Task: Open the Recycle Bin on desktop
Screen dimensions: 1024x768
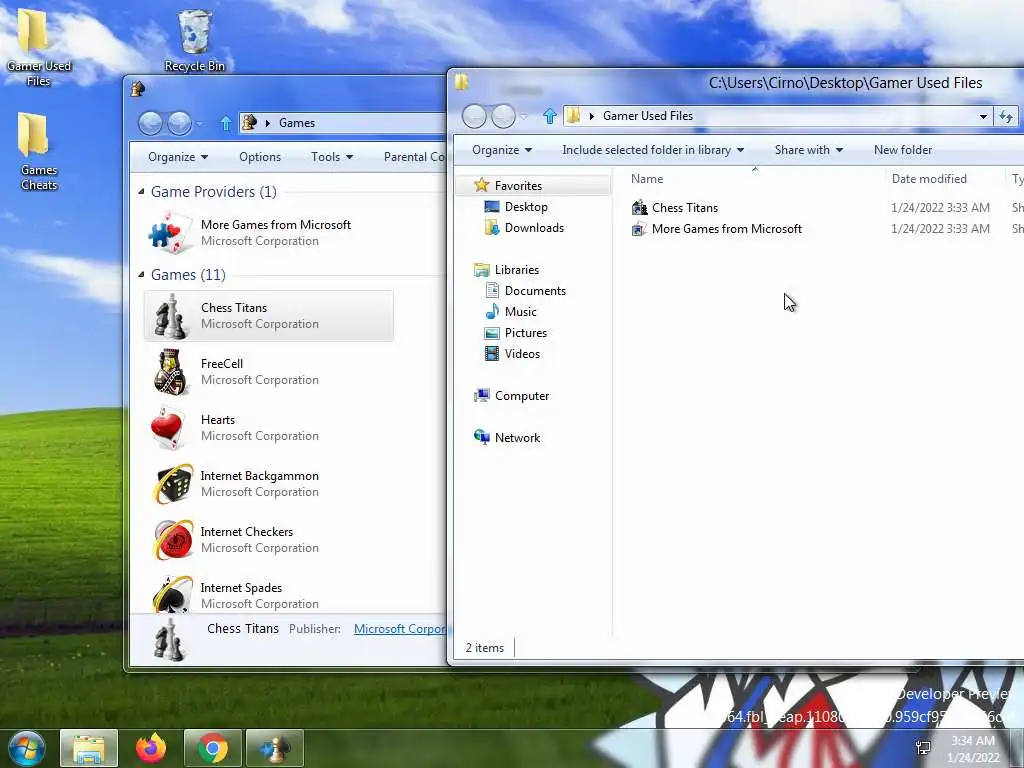Action: 195,40
